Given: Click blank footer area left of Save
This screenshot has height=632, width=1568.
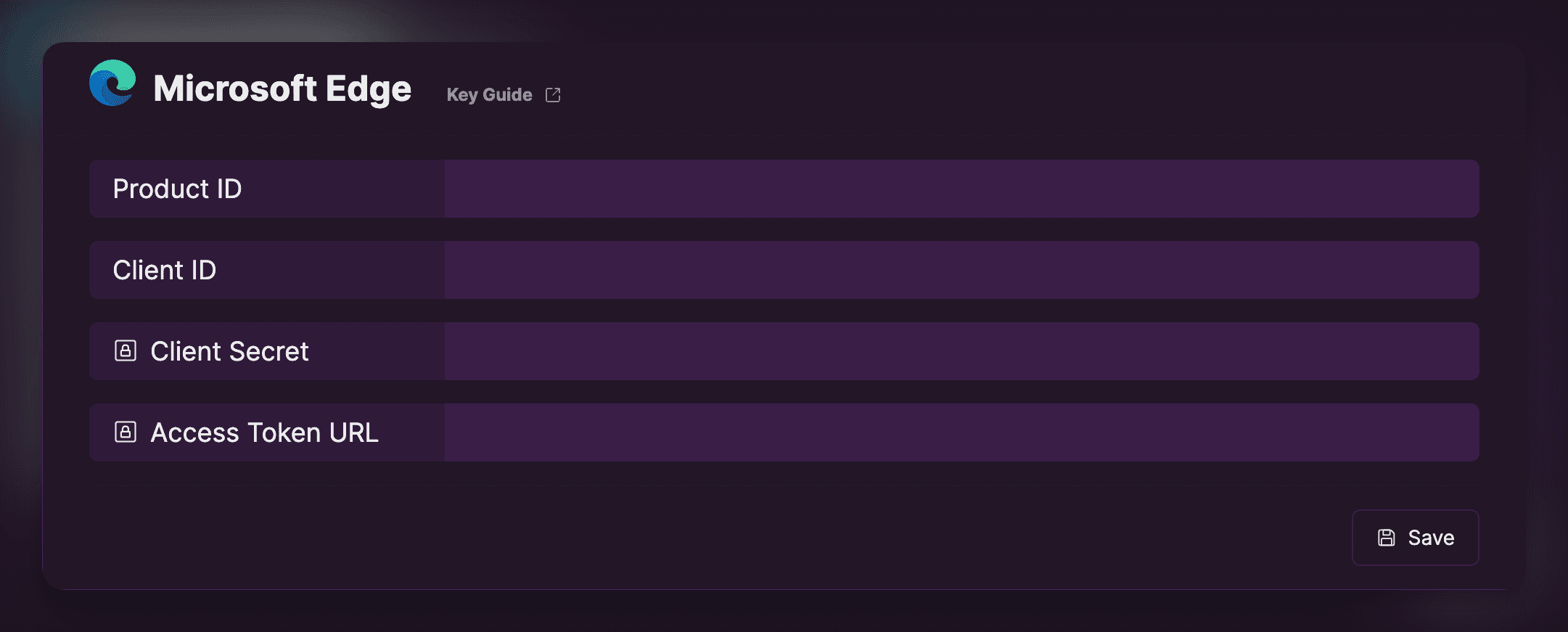Looking at the screenshot, I should coord(726,537).
